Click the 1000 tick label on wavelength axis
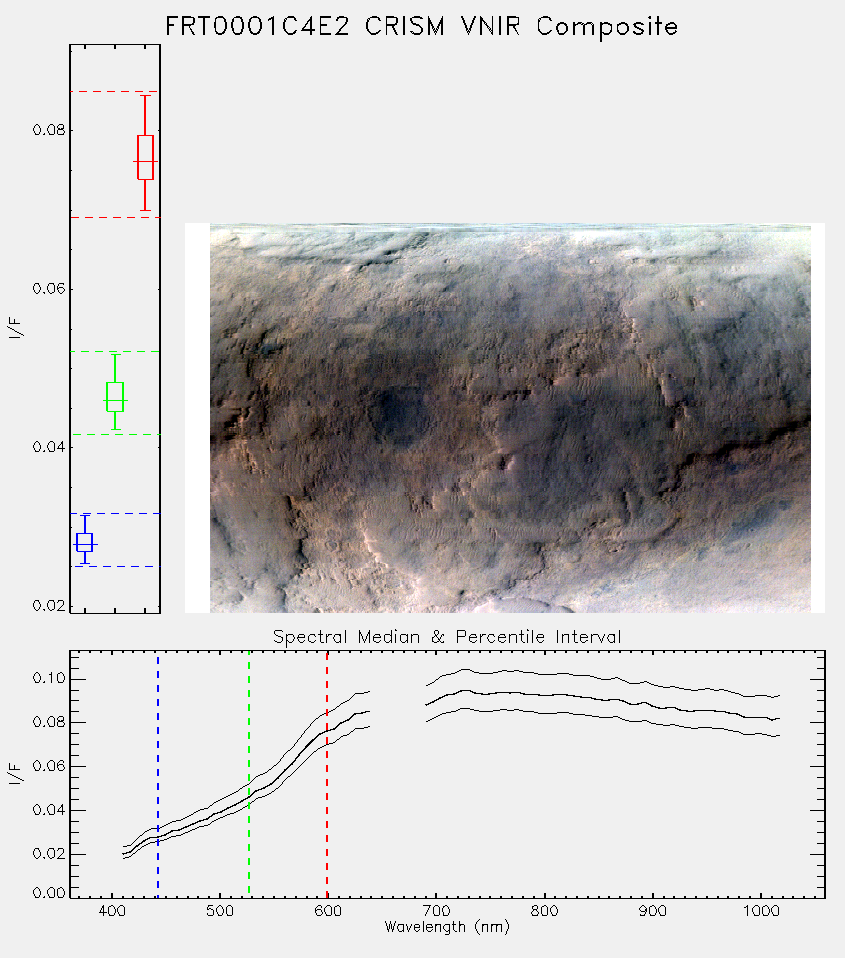This screenshot has height=958, width=845. point(761,911)
